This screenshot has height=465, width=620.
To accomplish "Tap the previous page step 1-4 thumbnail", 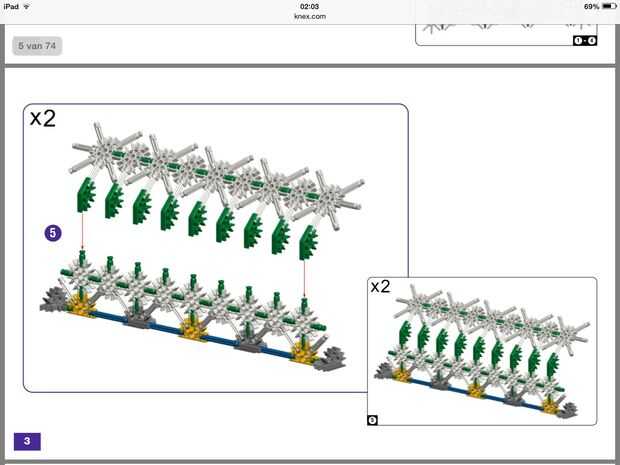I will coord(506,35).
